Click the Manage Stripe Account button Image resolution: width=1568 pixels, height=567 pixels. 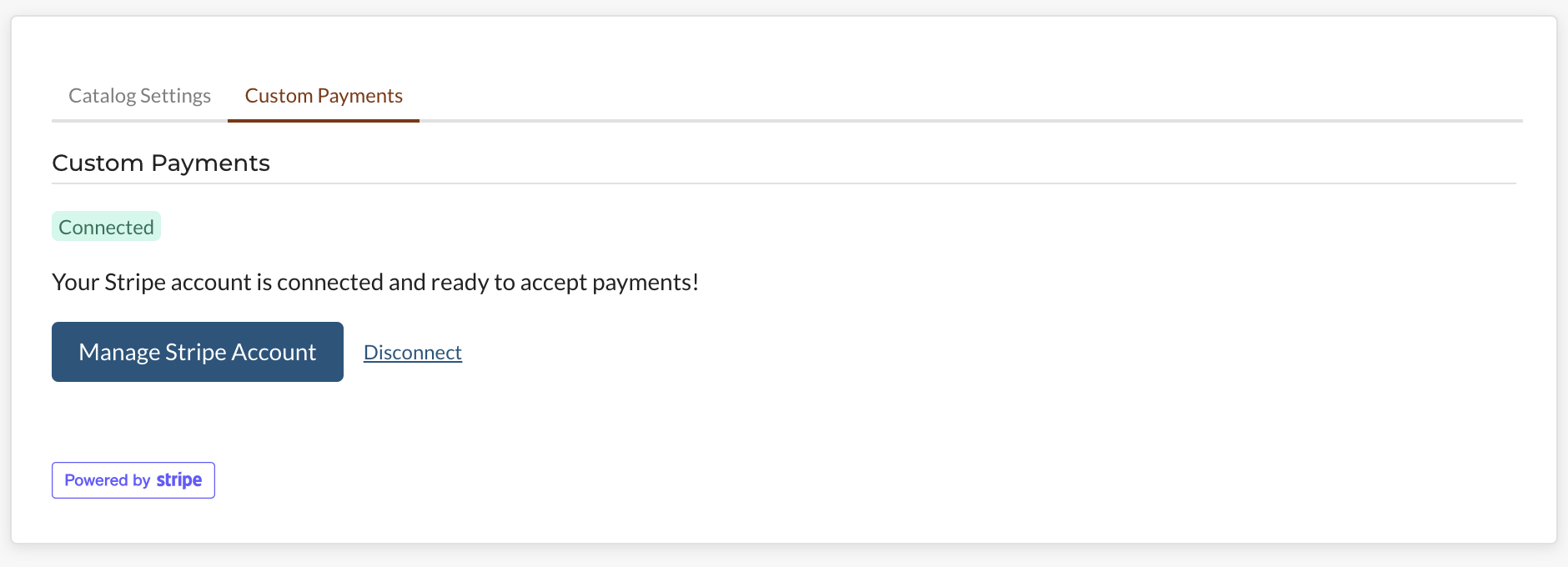(x=197, y=351)
